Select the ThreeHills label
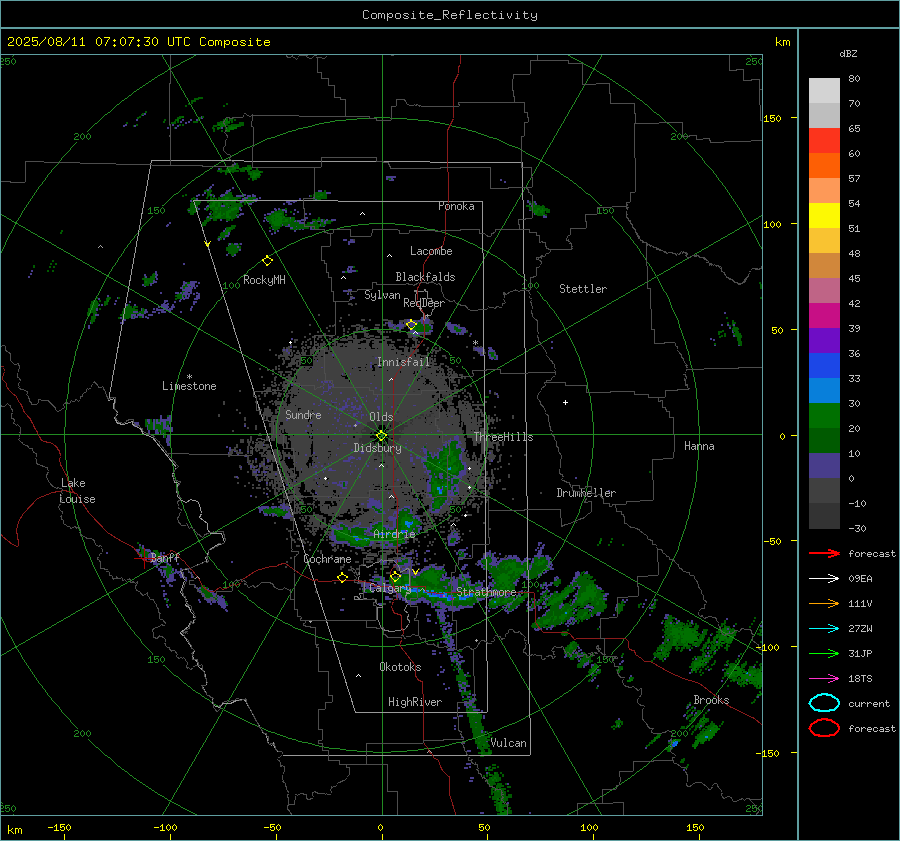 tap(503, 437)
